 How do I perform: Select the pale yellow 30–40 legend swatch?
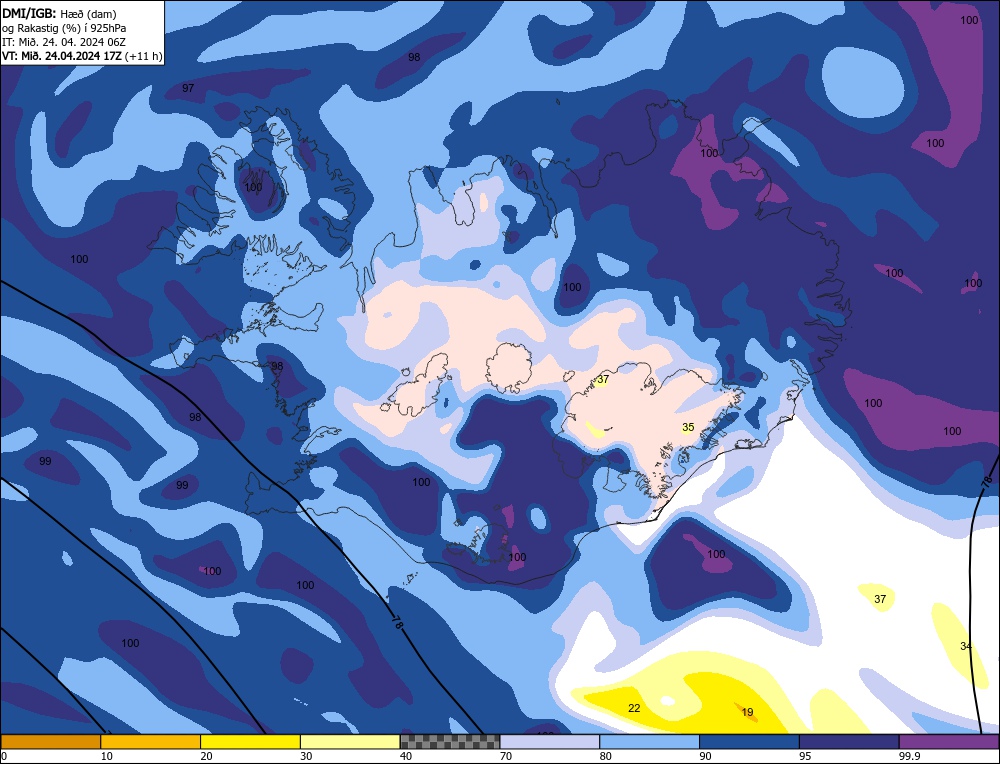coord(350,741)
